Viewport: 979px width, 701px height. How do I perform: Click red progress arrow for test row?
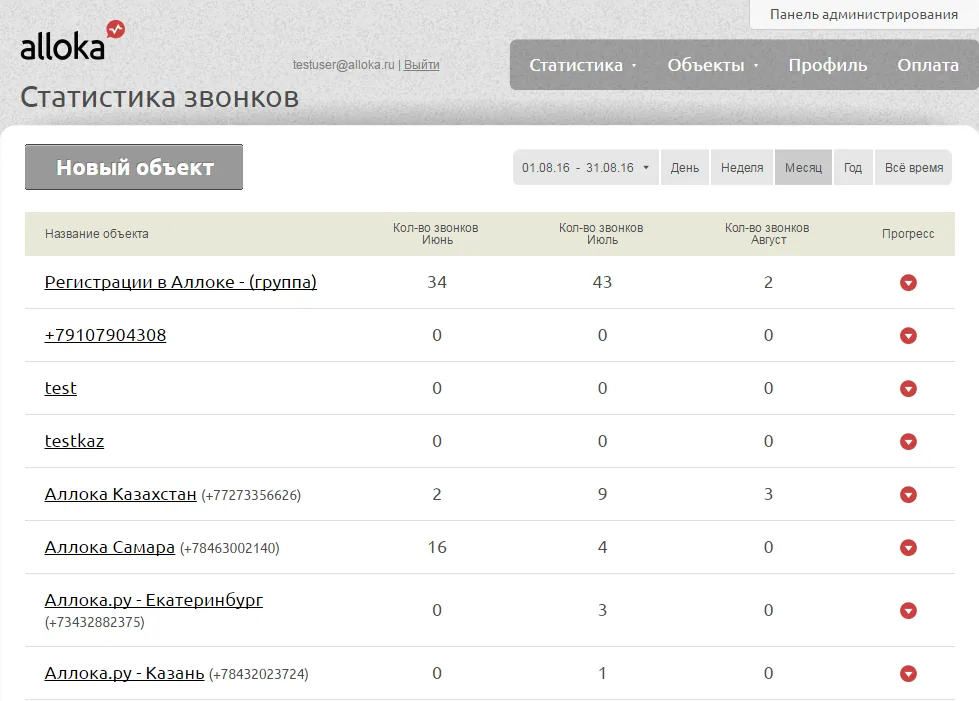point(908,389)
